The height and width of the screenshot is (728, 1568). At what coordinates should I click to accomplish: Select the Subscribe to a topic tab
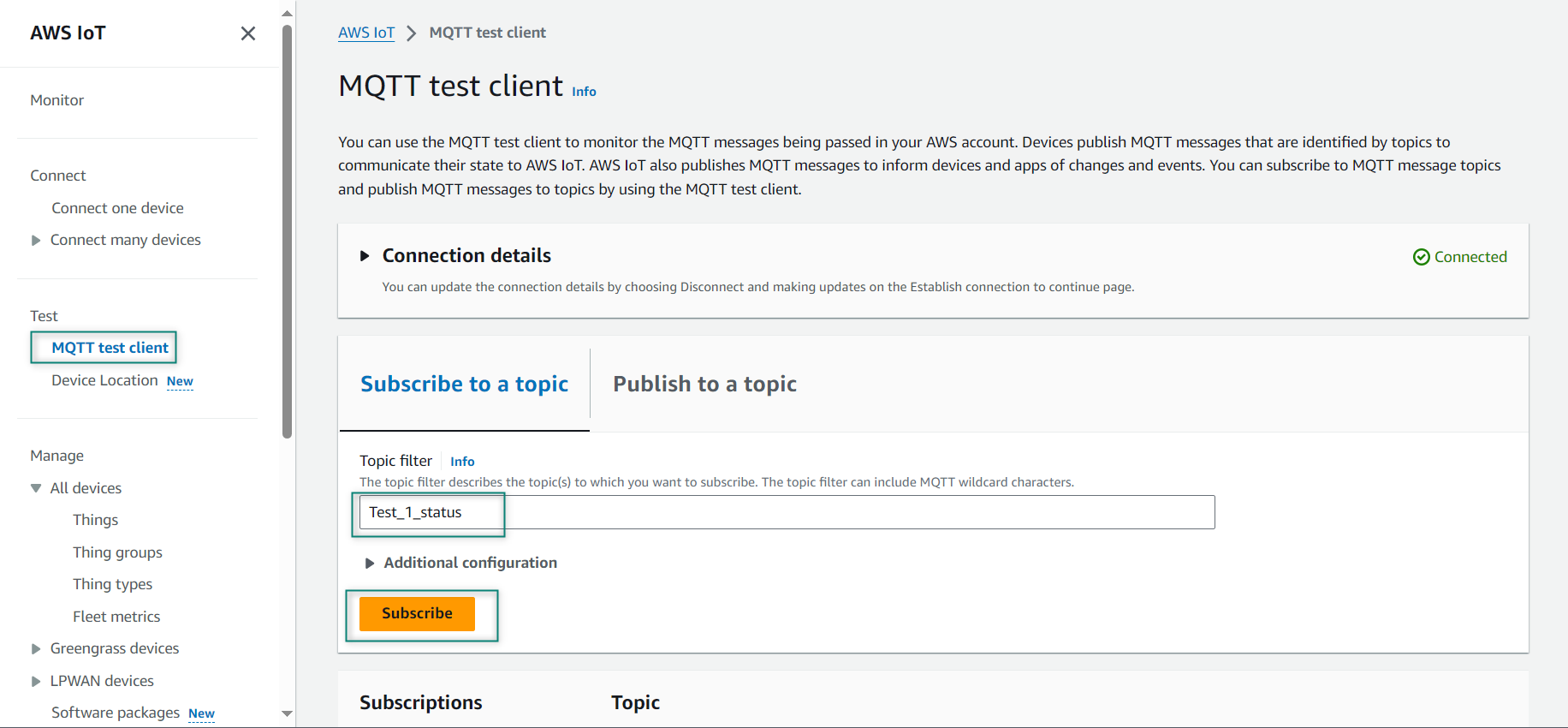point(464,385)
